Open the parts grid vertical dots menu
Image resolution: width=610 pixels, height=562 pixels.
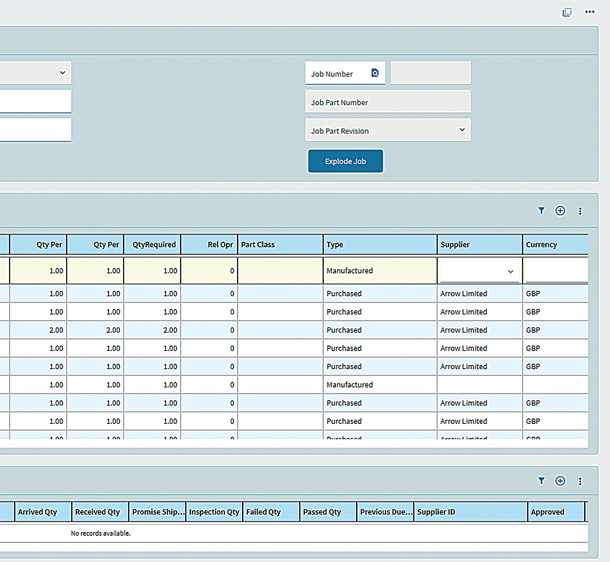(x=580, y=211)
